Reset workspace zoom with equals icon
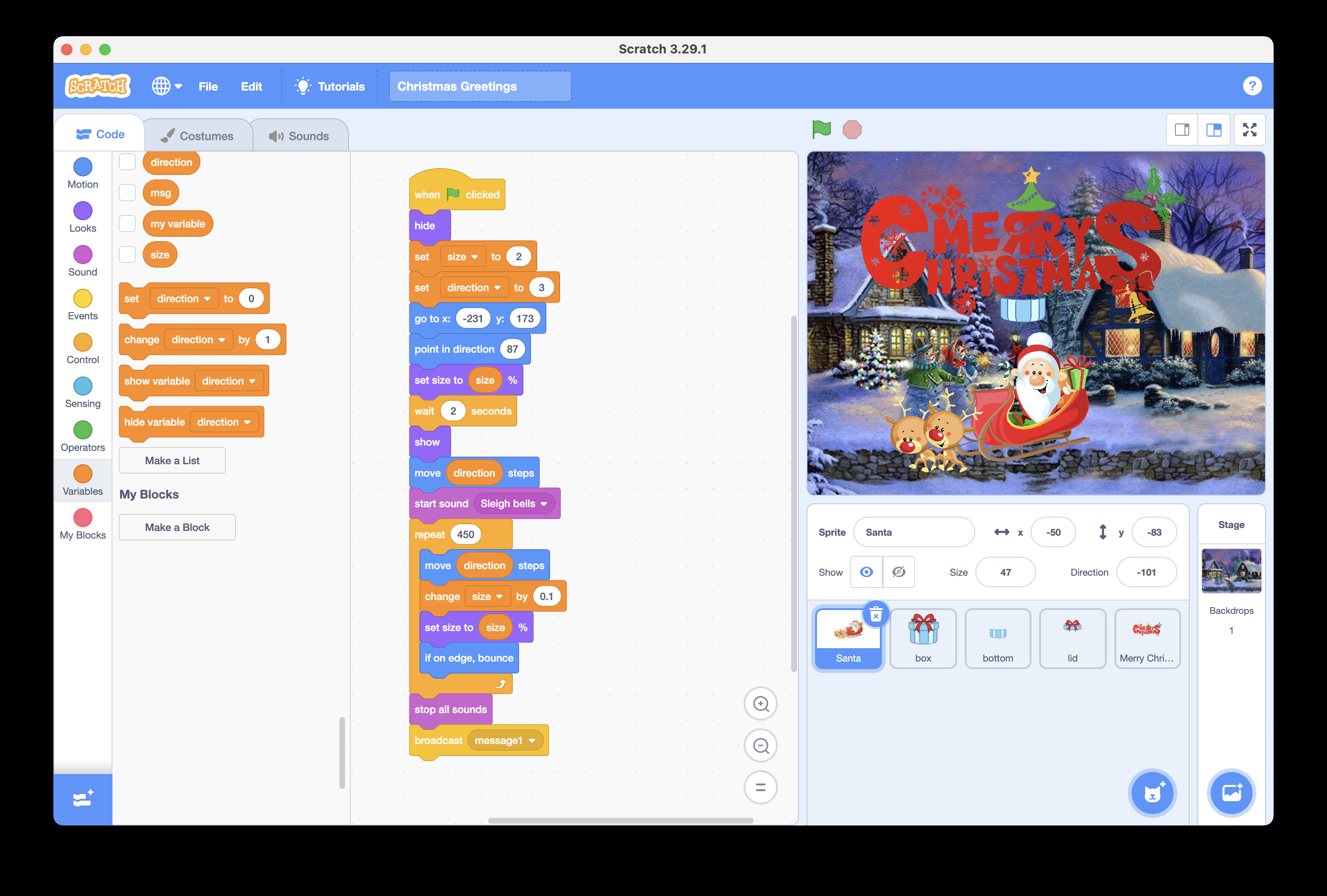The height and width of the screenshot is (896, 1327). tap(761, 787)
